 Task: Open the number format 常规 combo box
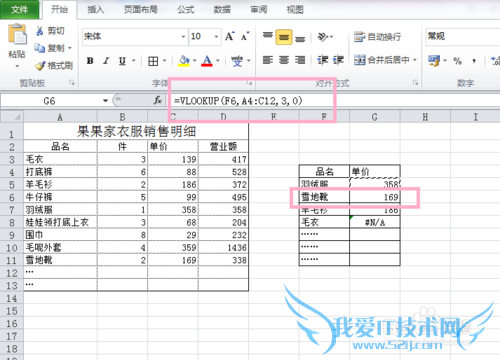463,36
